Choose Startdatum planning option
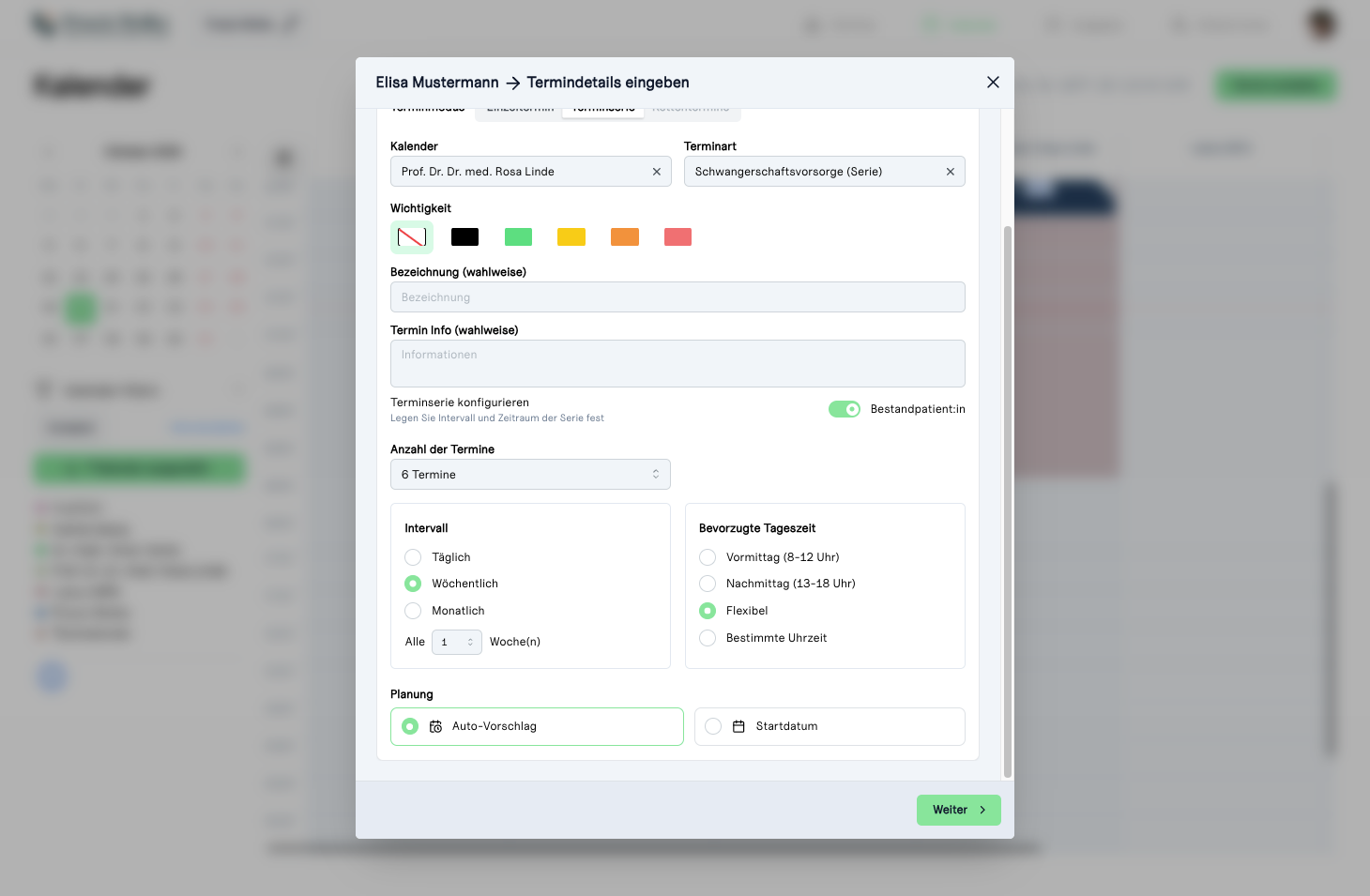The image size is (1370, 896). pos(830,726)
